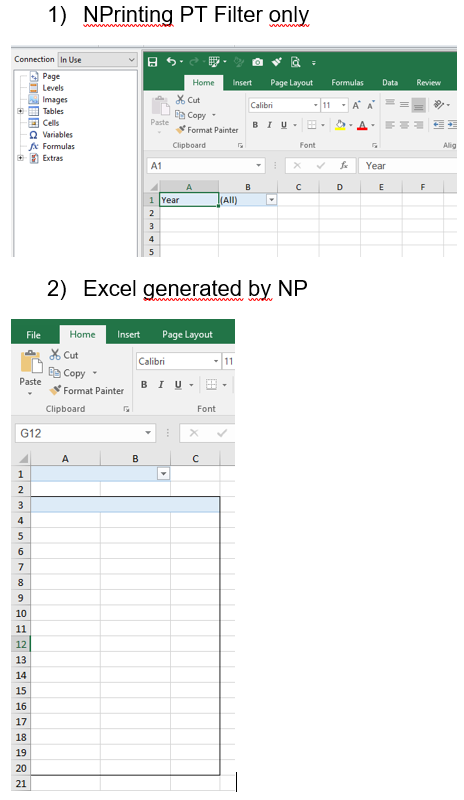This screenshot has height=800, width=464.
Task: Open Review tab in template editor ribbon
Action: 428,83
